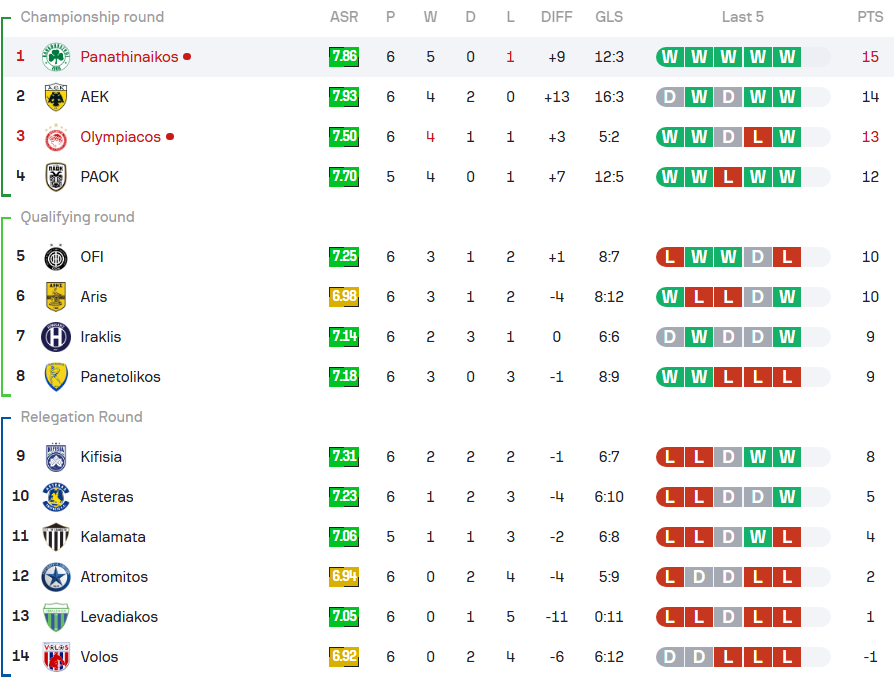Click the Panetolikos club crest
The image size is (894, 687).
[x=56, y=377]
